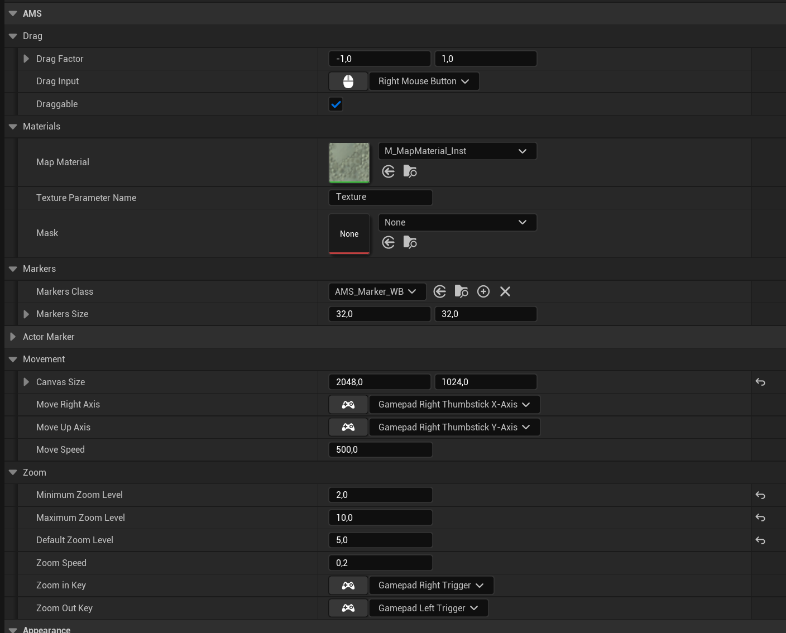Select the Drag Input label
The width and height of the screenshot is (786, 633).
point(58,81)
